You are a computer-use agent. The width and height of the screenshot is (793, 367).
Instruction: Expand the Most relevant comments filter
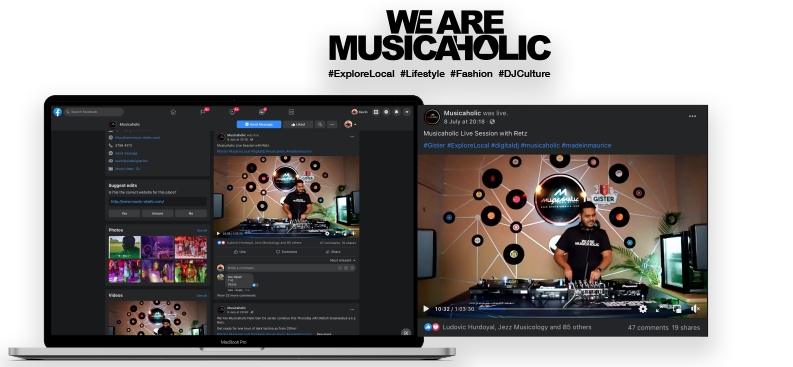click(343, 260)
